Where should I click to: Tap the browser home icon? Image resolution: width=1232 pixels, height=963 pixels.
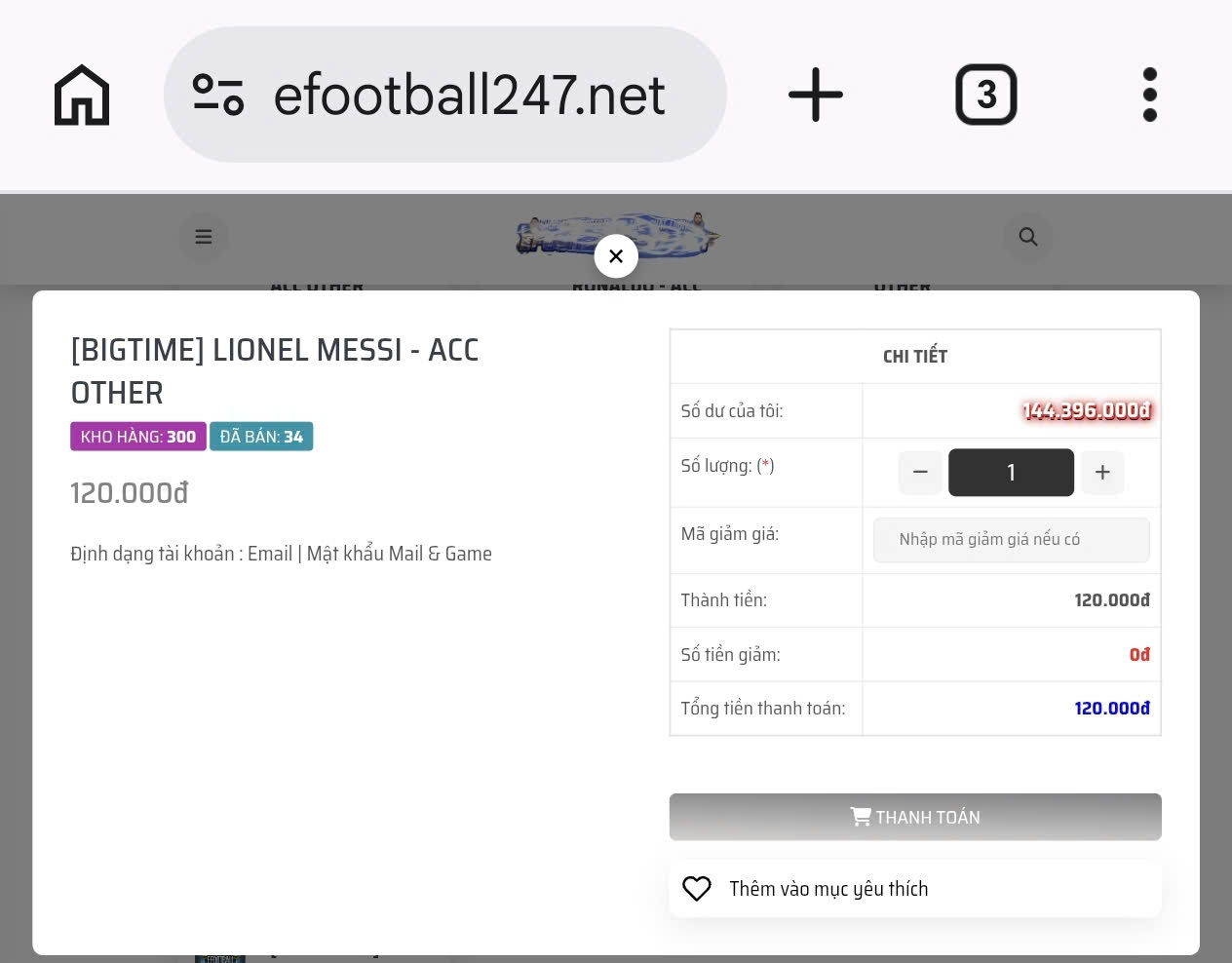82,95
